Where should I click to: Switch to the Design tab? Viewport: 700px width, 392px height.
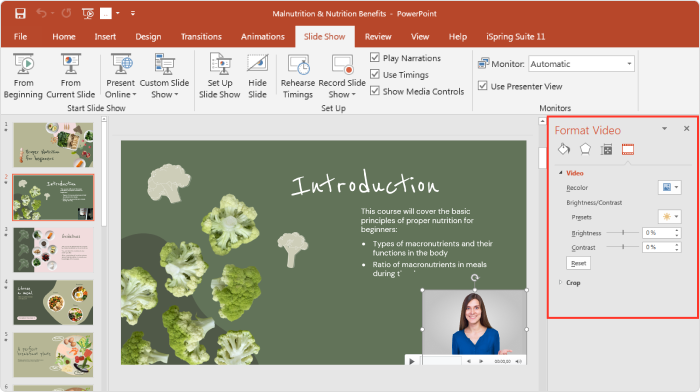148,37
